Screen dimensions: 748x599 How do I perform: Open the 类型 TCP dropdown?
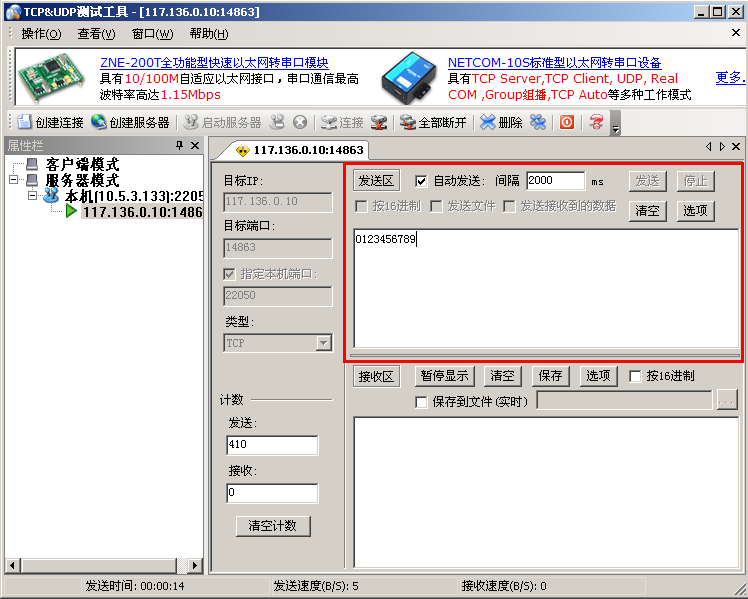coord(324,342)
